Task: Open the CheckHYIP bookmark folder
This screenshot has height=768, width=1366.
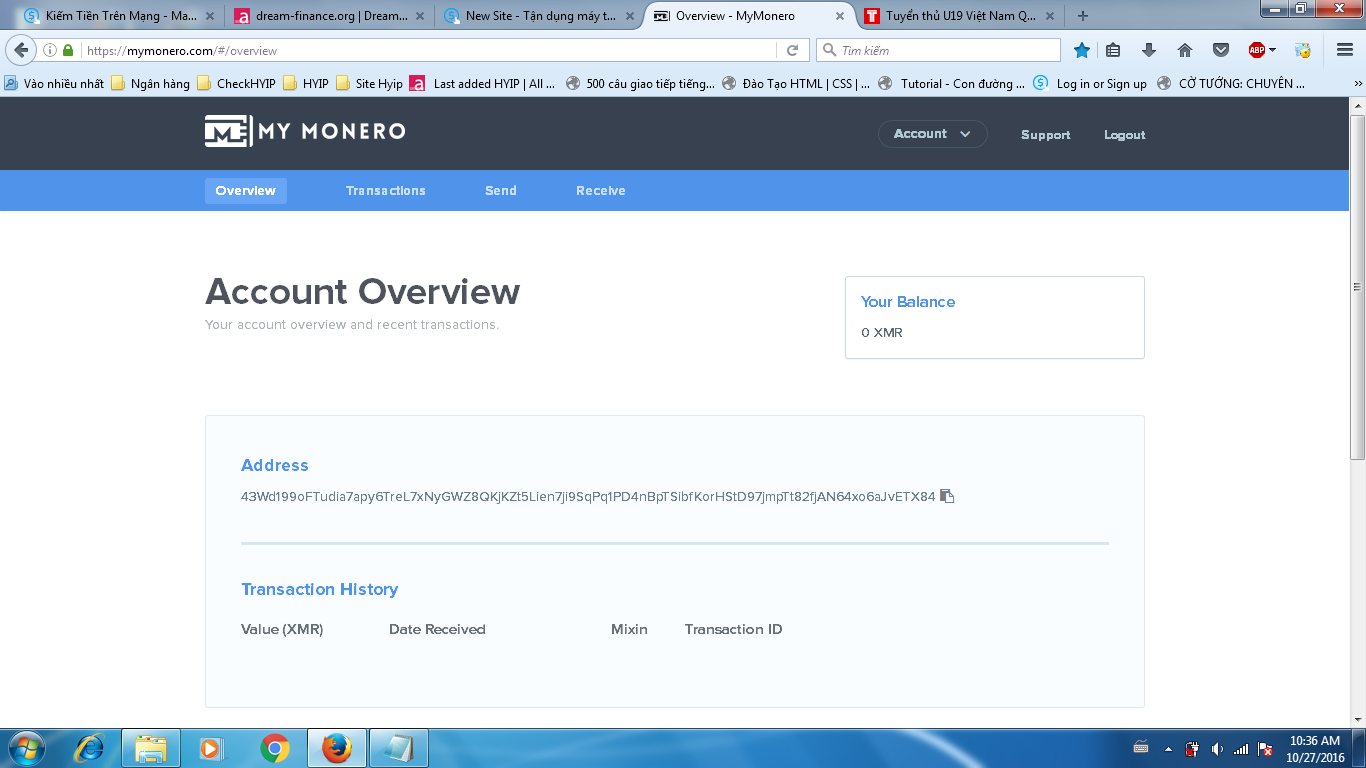Action: (x=236, y=84)
